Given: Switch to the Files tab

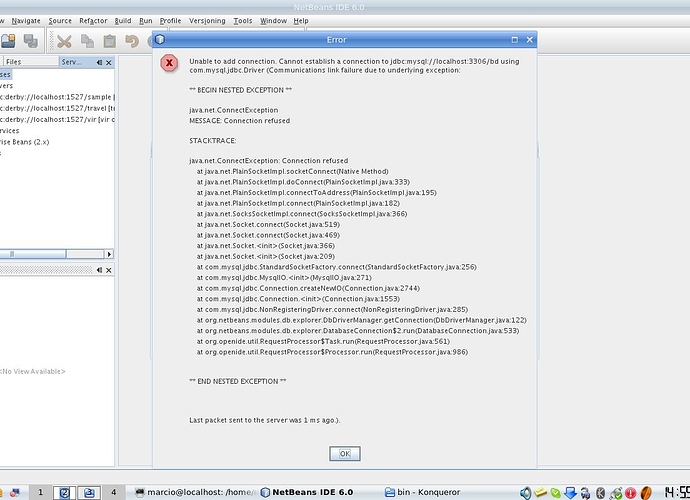Looking at the screenshot, I should tap(30, 62).
